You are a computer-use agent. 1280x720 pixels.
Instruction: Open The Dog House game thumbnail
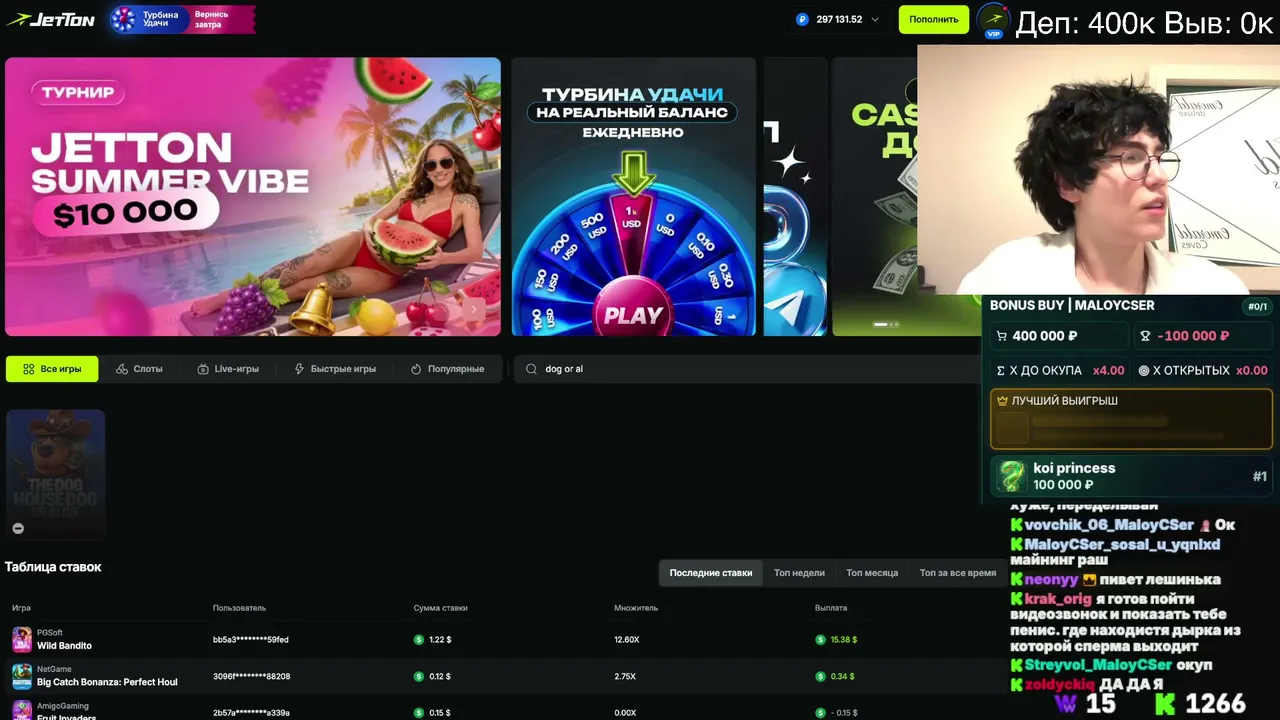coord(56,474)
